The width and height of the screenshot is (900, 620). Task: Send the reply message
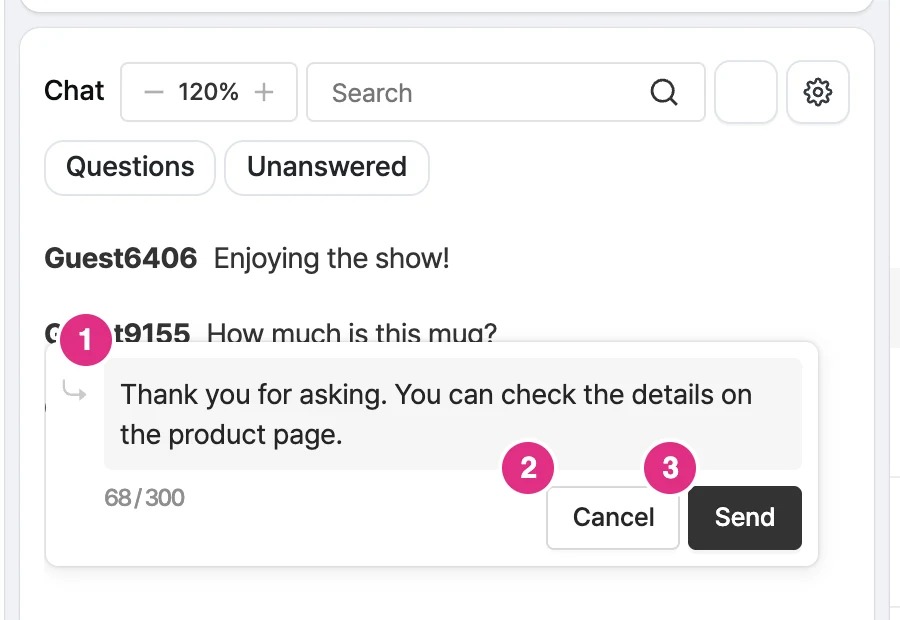click(x=744, y=518)
